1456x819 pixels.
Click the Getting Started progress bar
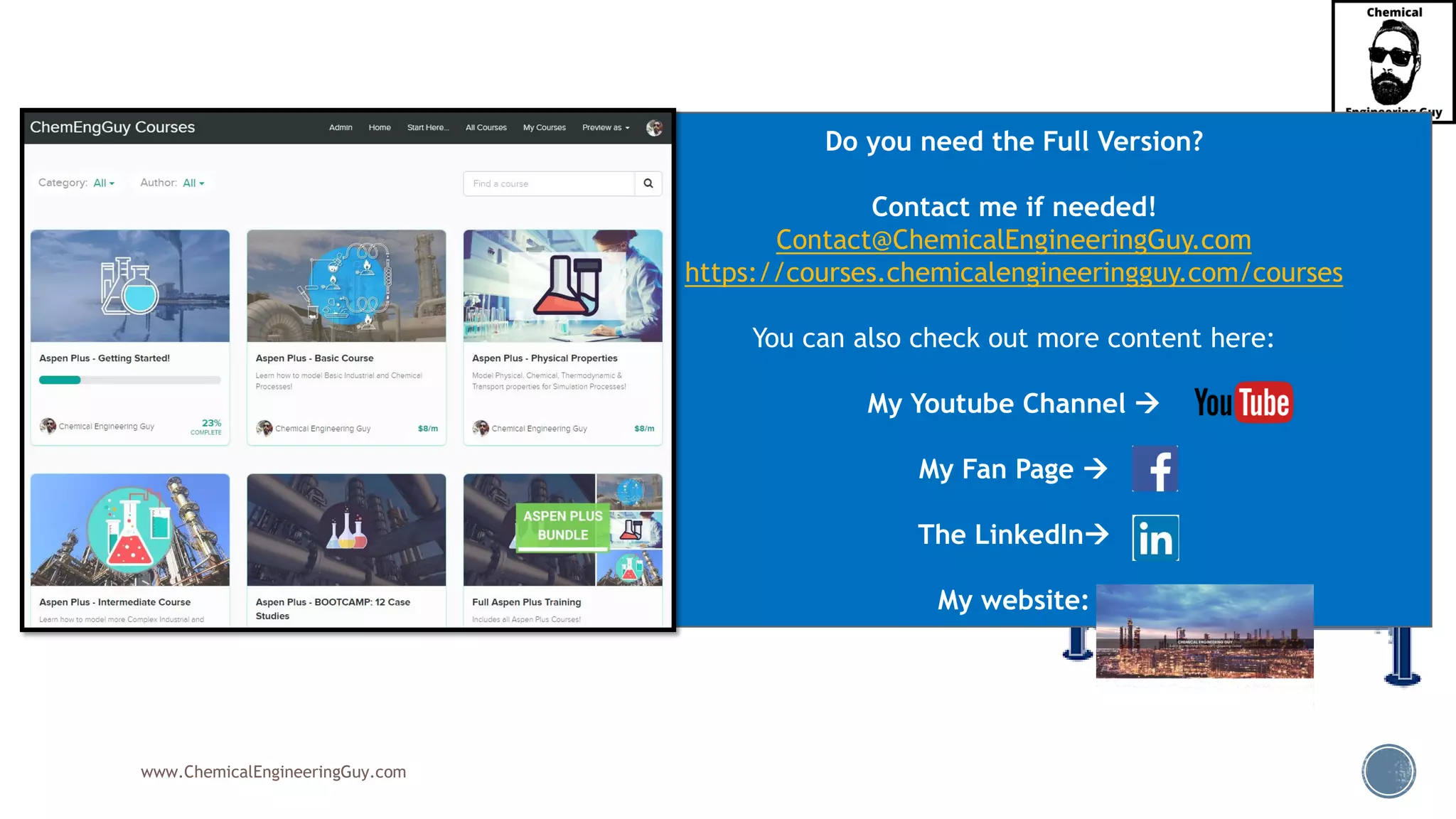(130, 380)
